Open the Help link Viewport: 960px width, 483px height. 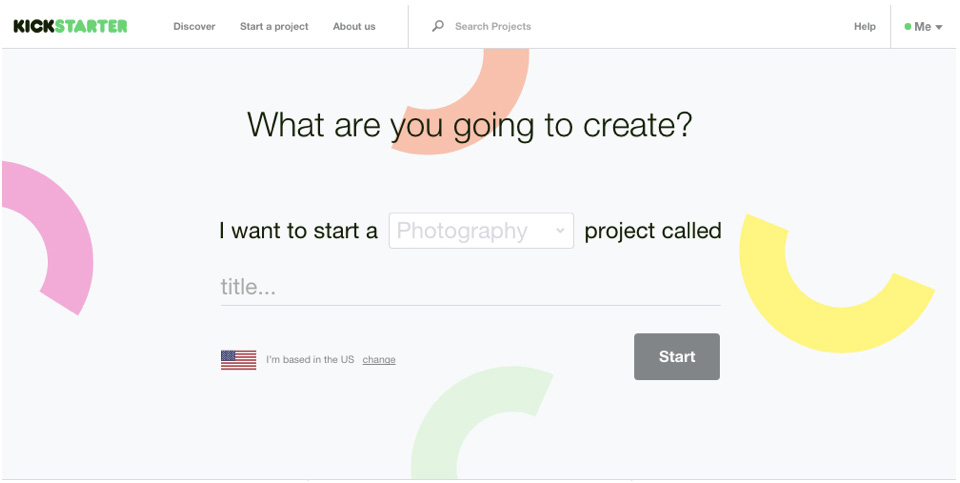pos(865,26)
